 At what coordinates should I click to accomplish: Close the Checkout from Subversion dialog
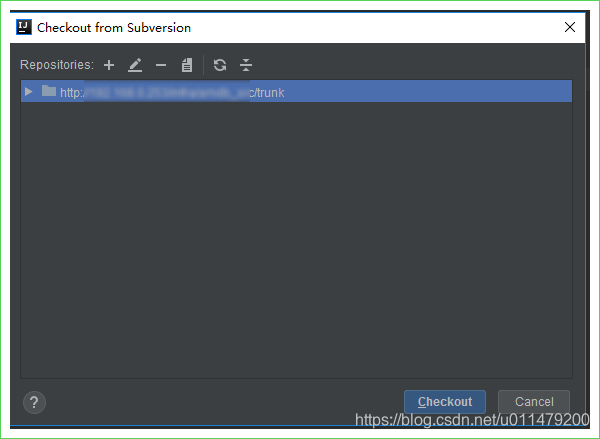(570, 27)
